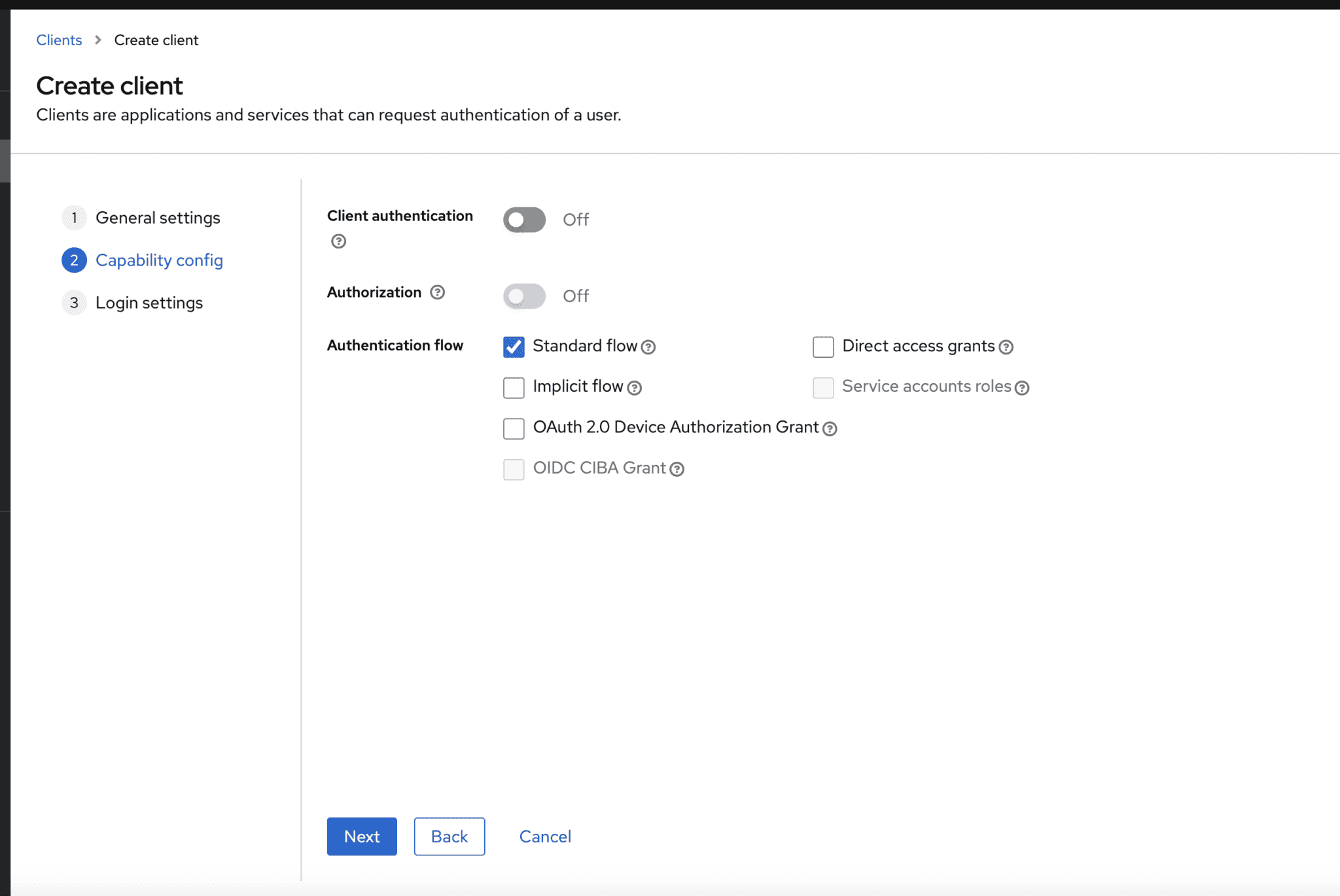Open the Clients breadcrumb link
The height and width of the screenshot is (896, 1340).
[58, 39]
